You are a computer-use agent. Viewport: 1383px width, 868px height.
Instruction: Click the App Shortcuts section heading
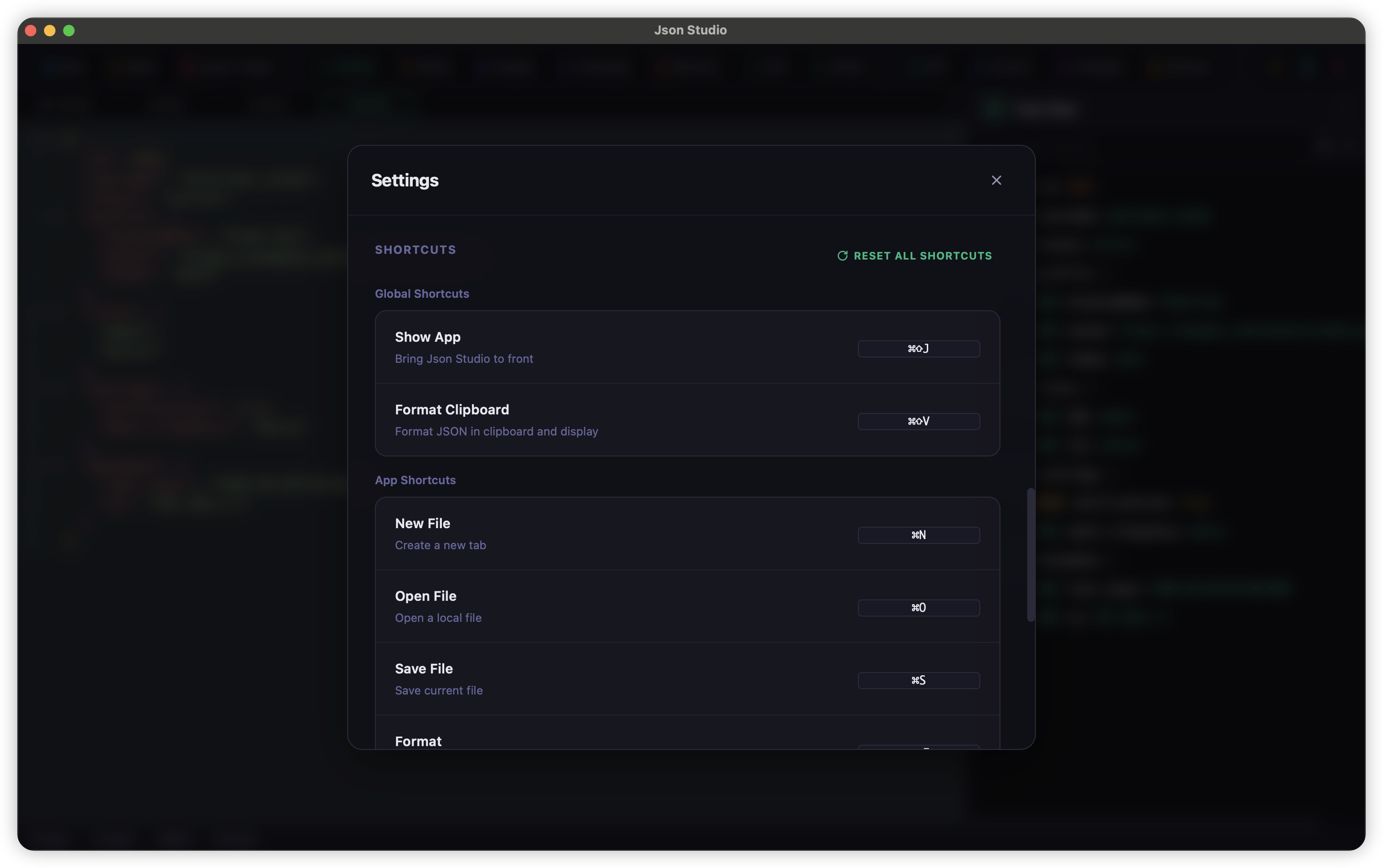coord(415,480)
